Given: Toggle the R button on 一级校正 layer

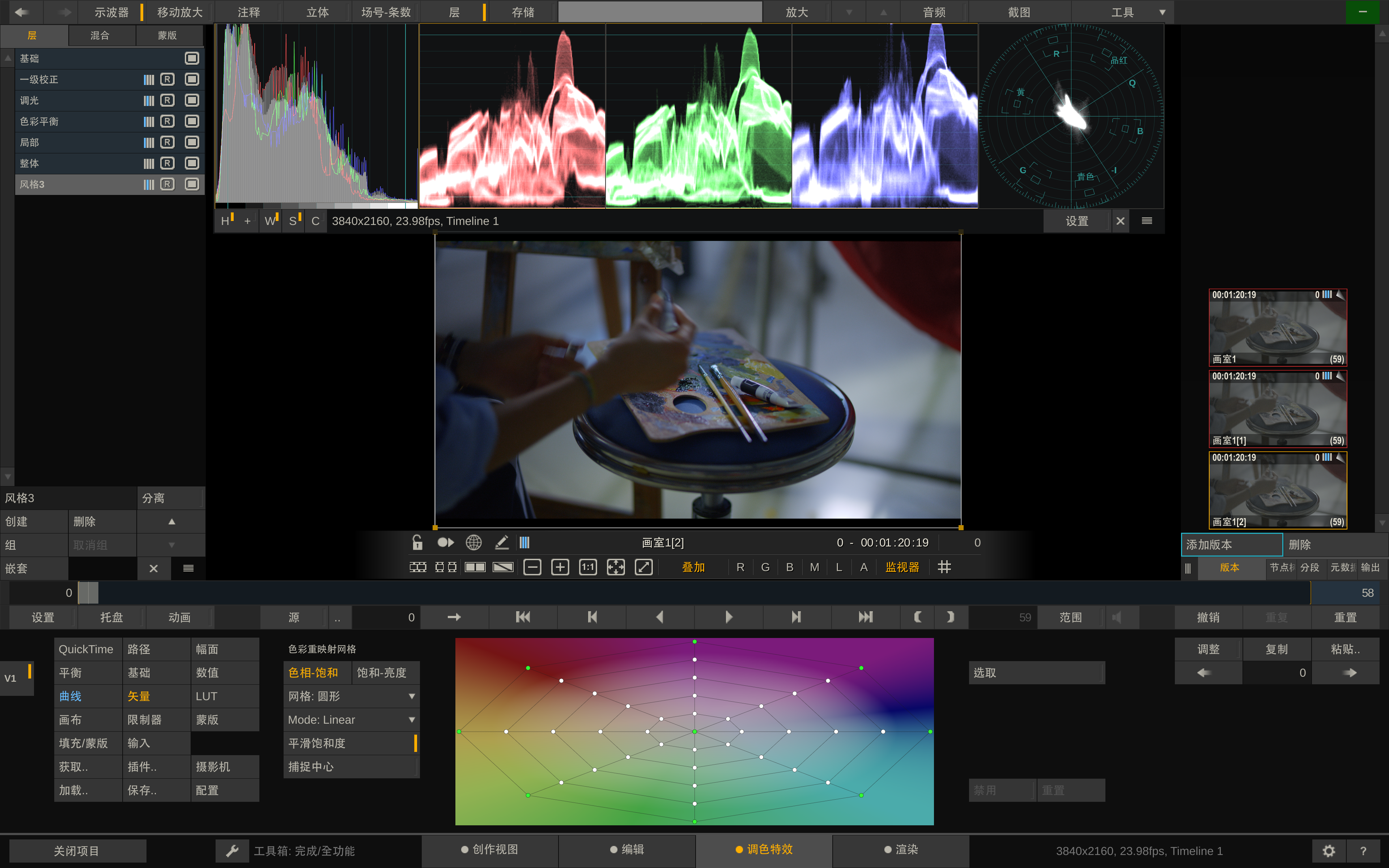Looking at the screenshot, I should [x=167, y=79].
